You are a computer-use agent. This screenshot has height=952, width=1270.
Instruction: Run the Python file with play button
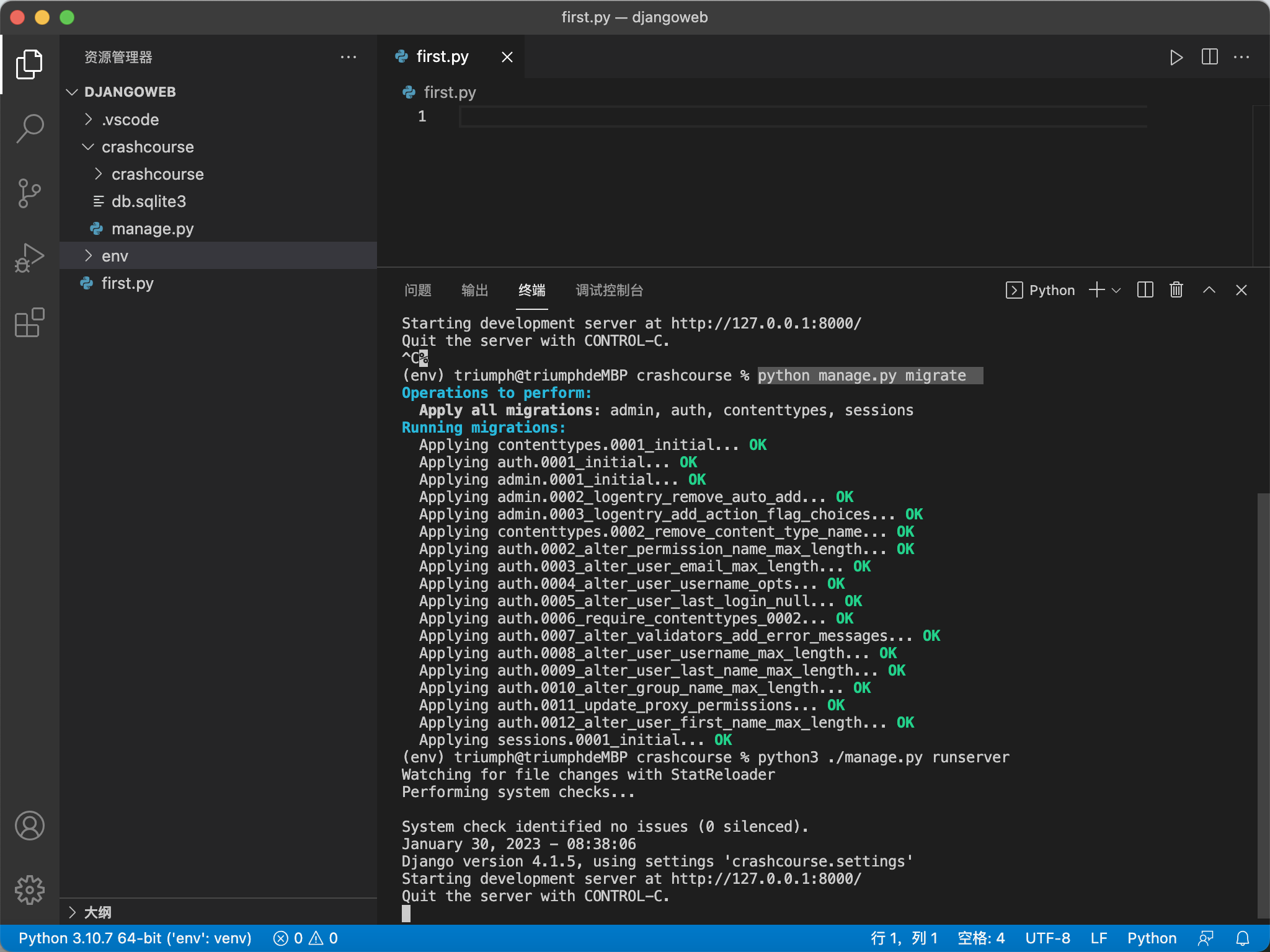coord(1176,57)
